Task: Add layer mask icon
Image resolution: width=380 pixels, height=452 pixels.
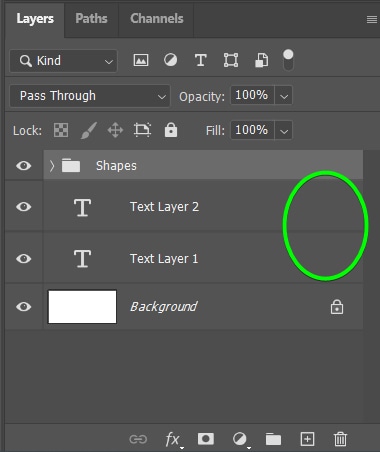Action: [x=206, y=439]
